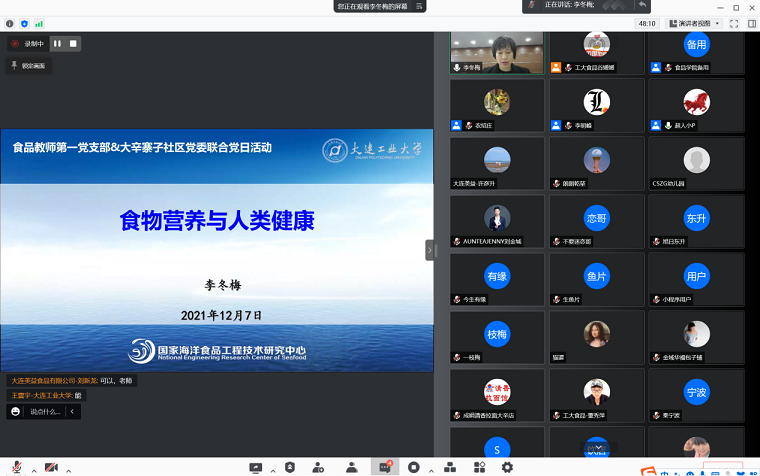This screenshot has width=760, height=476.
Task: Open the 演讲者视图 view dropdown
Action: 691,23
